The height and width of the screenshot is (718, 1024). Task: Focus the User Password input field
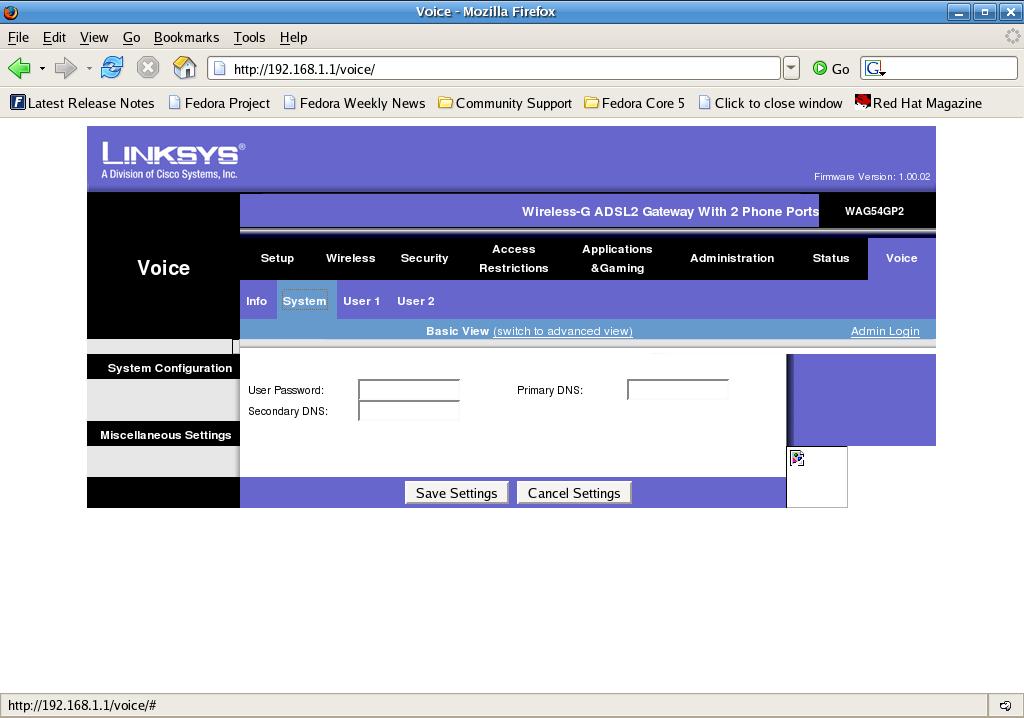(409, 390)
